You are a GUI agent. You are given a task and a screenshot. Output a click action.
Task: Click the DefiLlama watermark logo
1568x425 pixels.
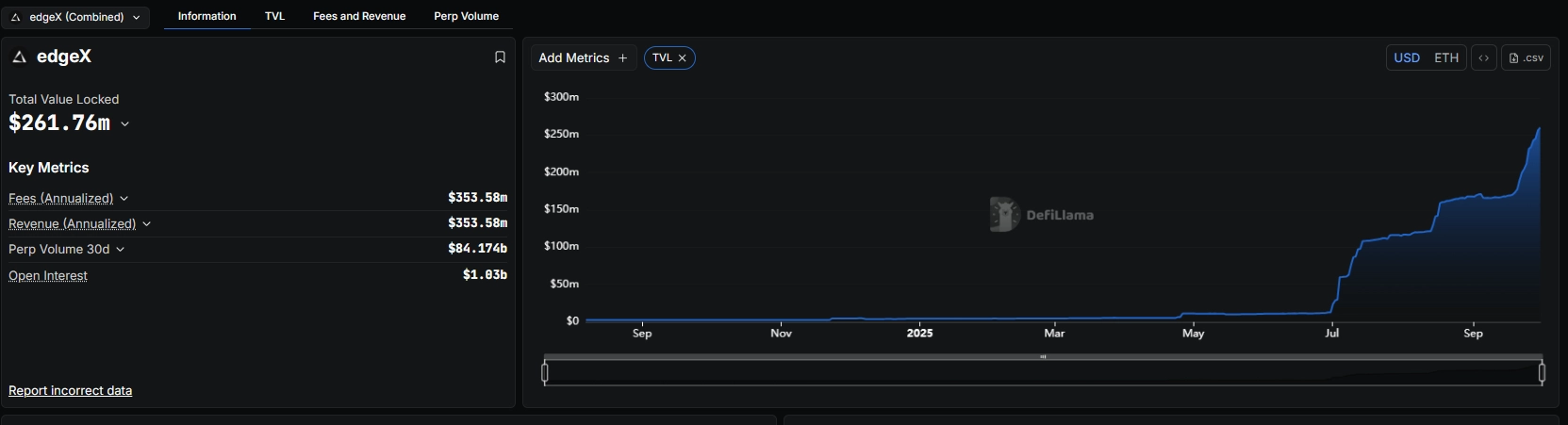(1005, 215)
